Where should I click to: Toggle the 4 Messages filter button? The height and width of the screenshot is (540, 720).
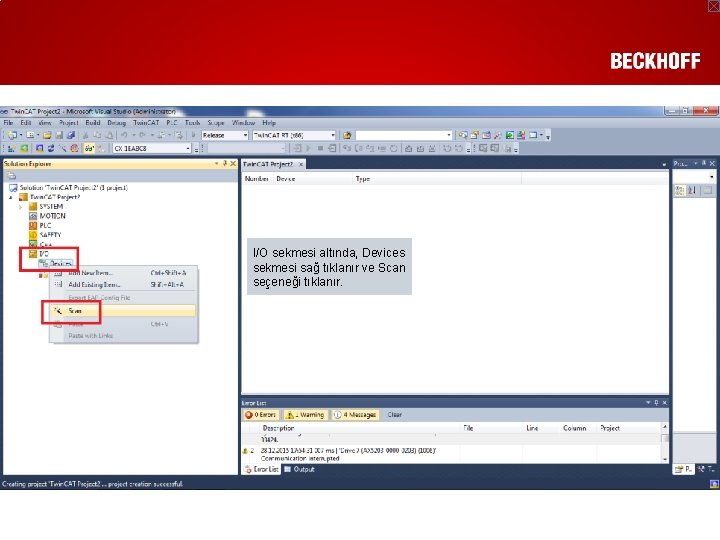tap(355, 415)
